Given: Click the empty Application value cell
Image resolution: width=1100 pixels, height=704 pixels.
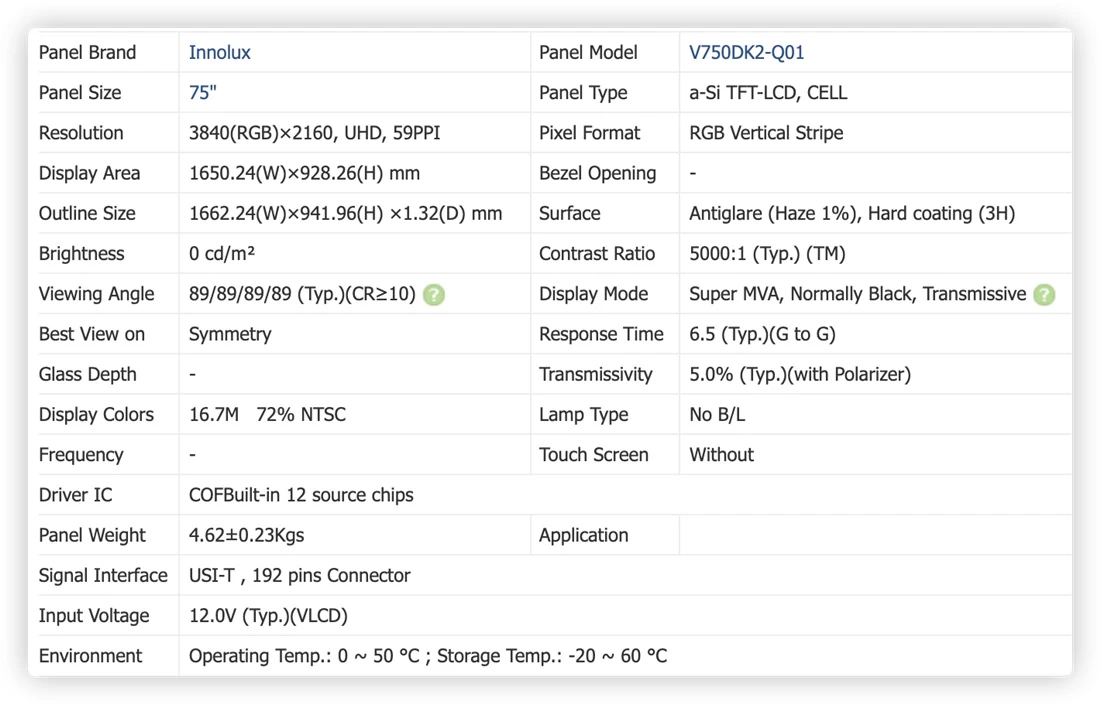Looking at the screenshot, I should coord(875,535).
